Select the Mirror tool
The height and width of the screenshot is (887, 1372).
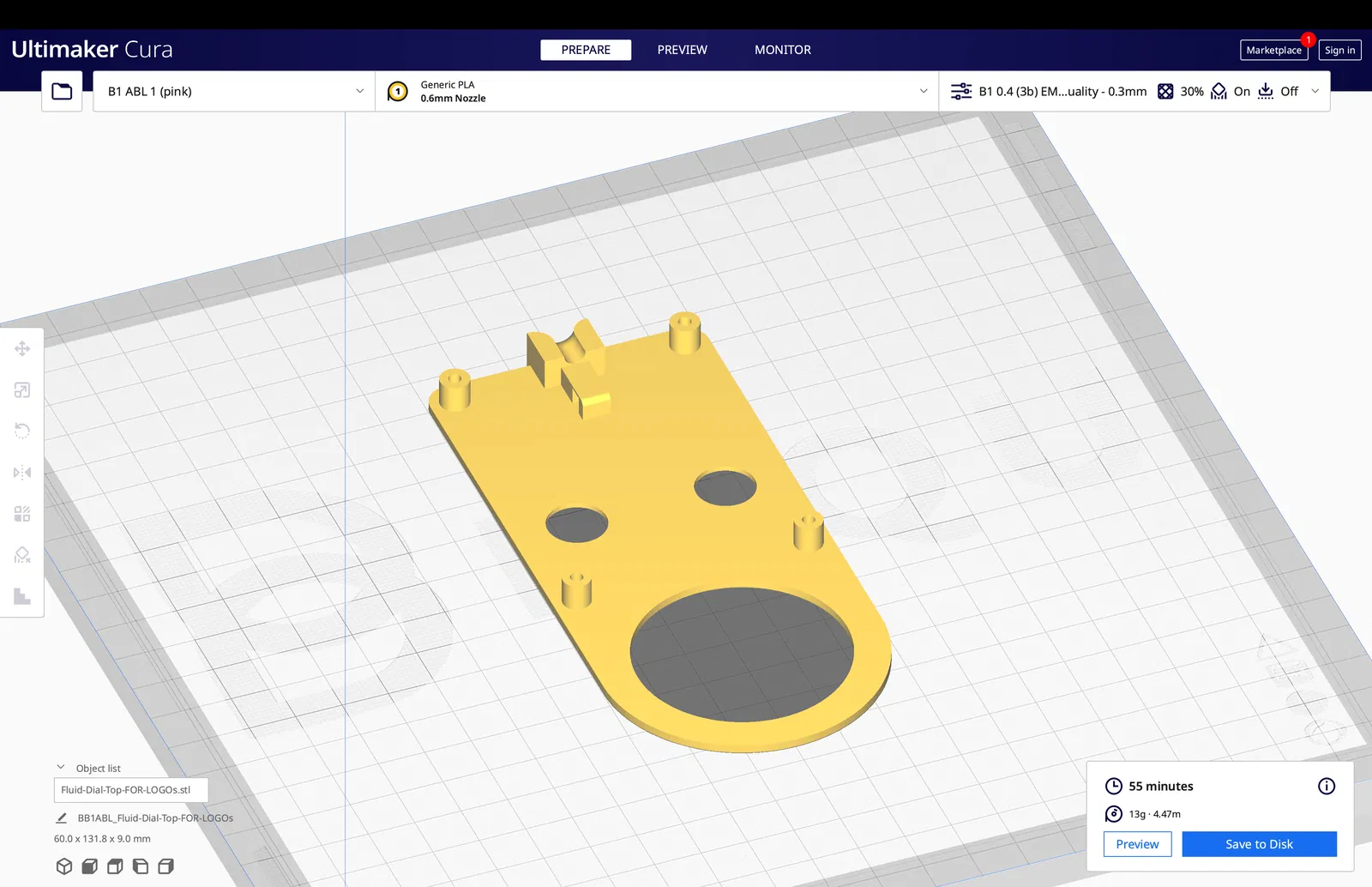22,473
